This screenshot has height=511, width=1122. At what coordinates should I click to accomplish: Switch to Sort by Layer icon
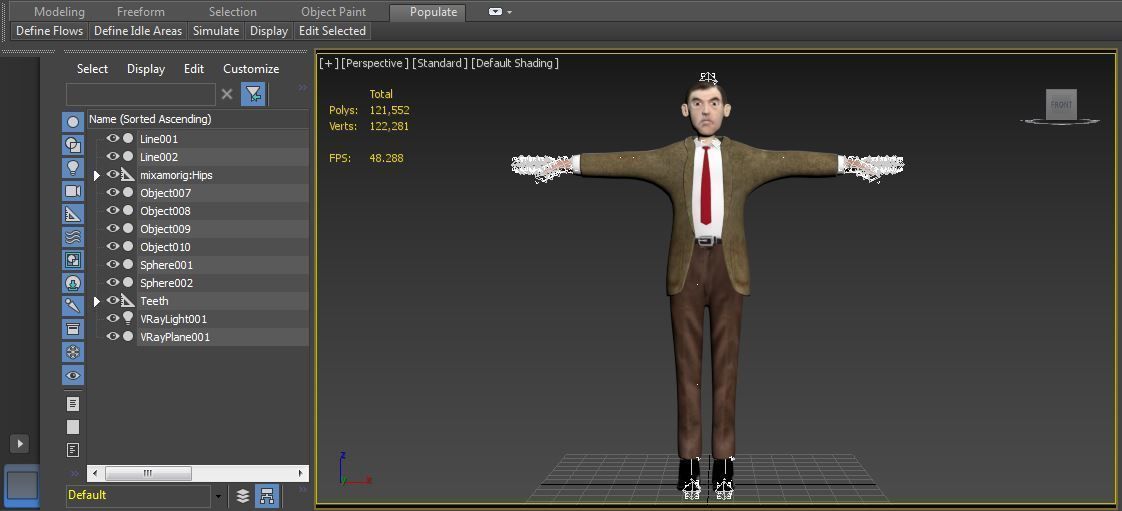coord(243,495)
